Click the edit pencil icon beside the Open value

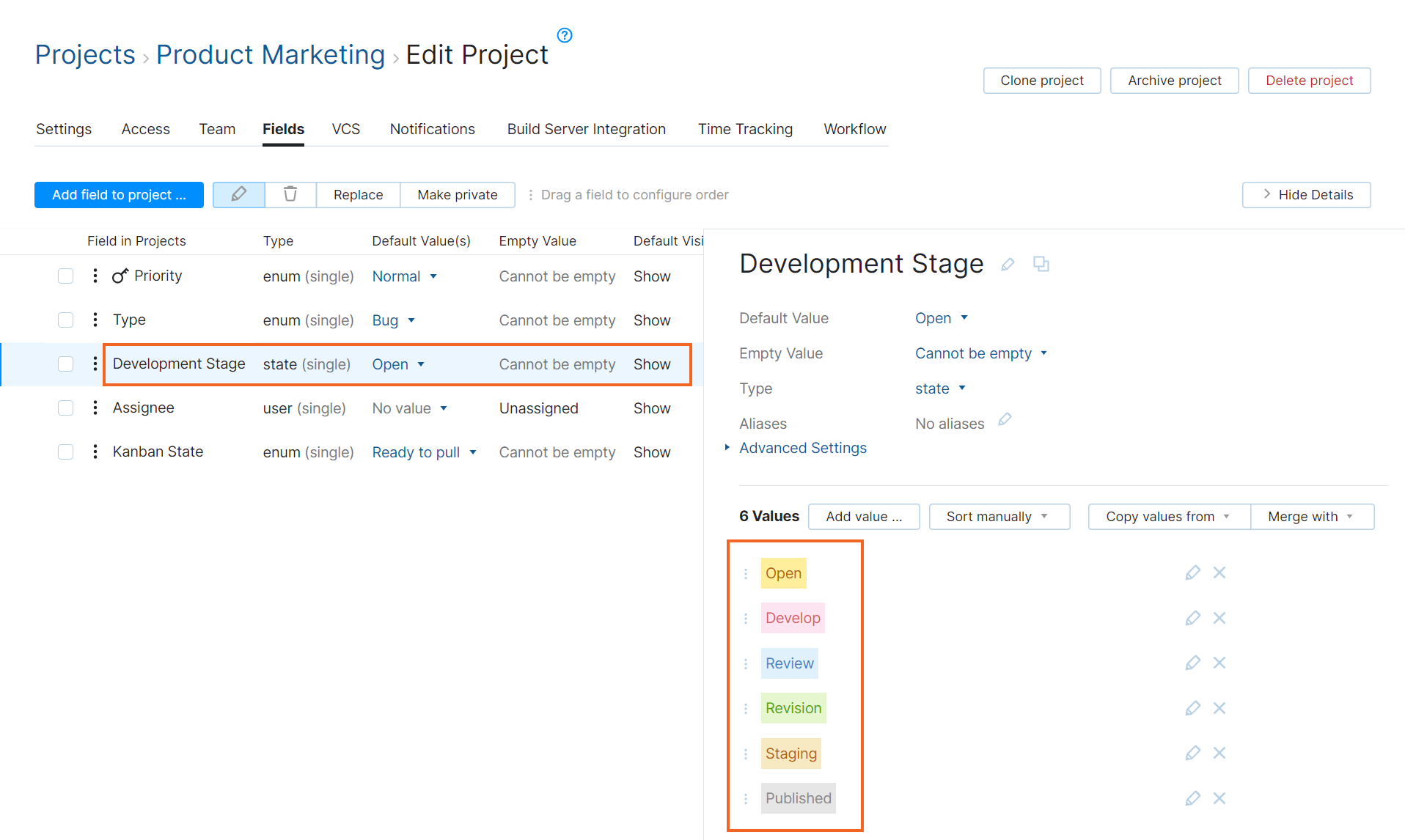click(x=1192, y=572)
